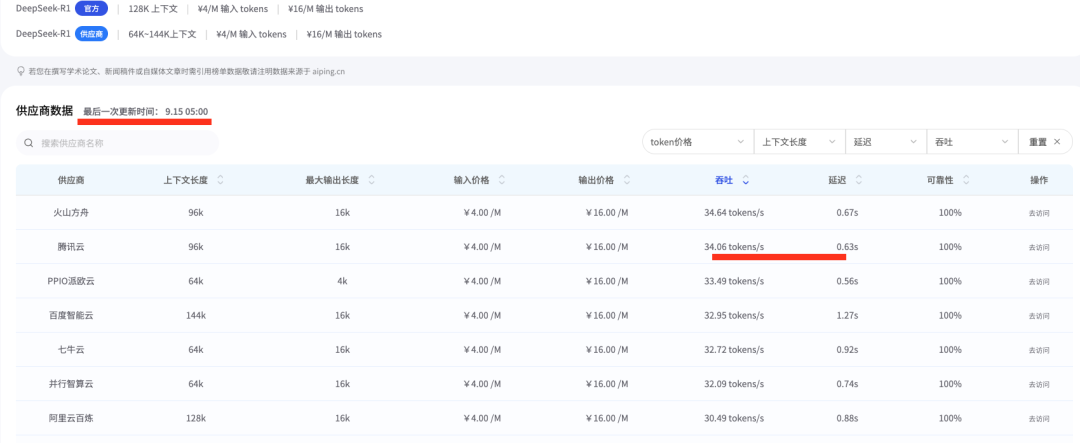Click the 官方 badge beside DeepSeek-R1
This screenshot has height=443, width=1080.
pyautogui.click(x=92, y=10)
